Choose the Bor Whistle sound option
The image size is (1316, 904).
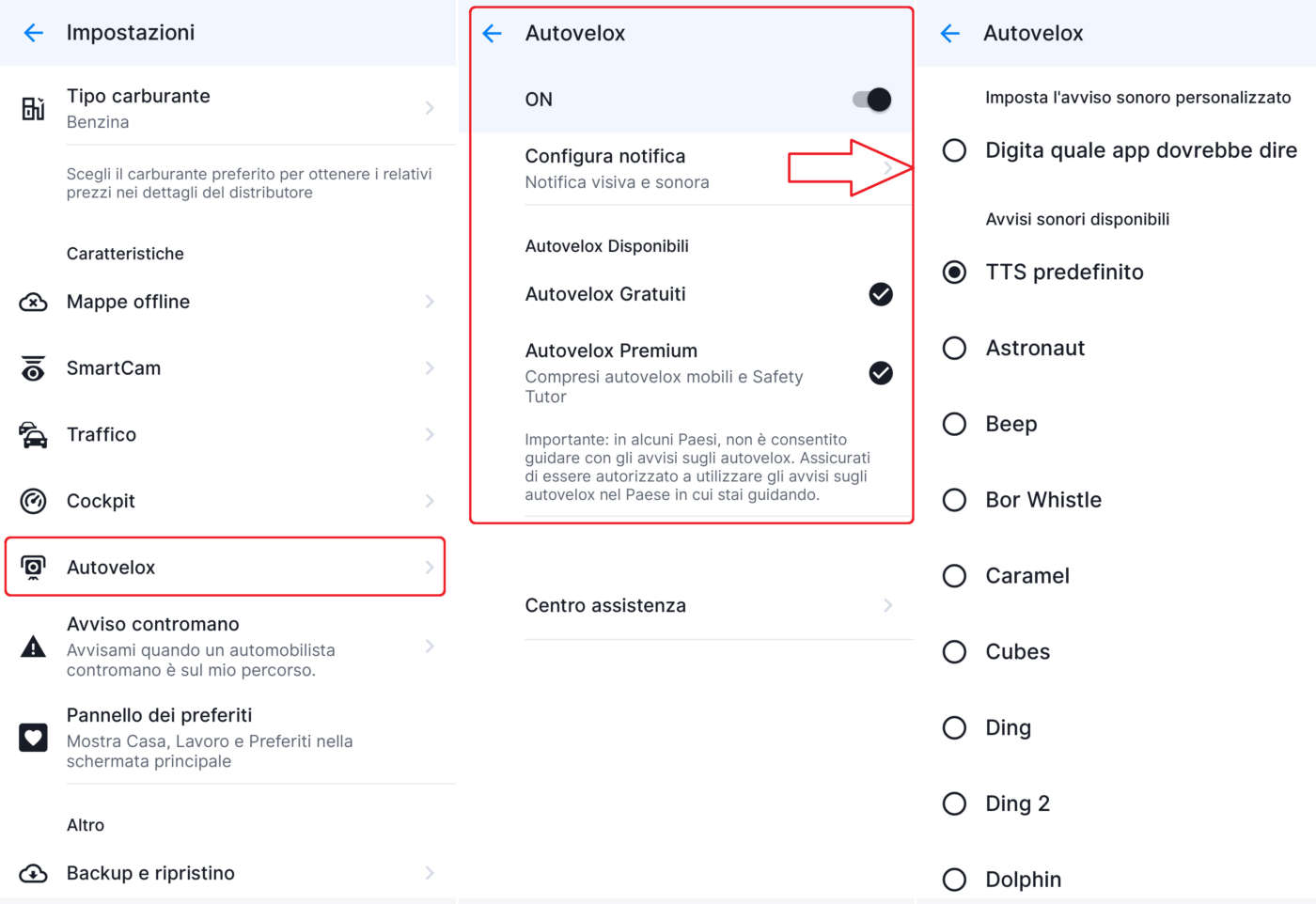pos(954,500)
